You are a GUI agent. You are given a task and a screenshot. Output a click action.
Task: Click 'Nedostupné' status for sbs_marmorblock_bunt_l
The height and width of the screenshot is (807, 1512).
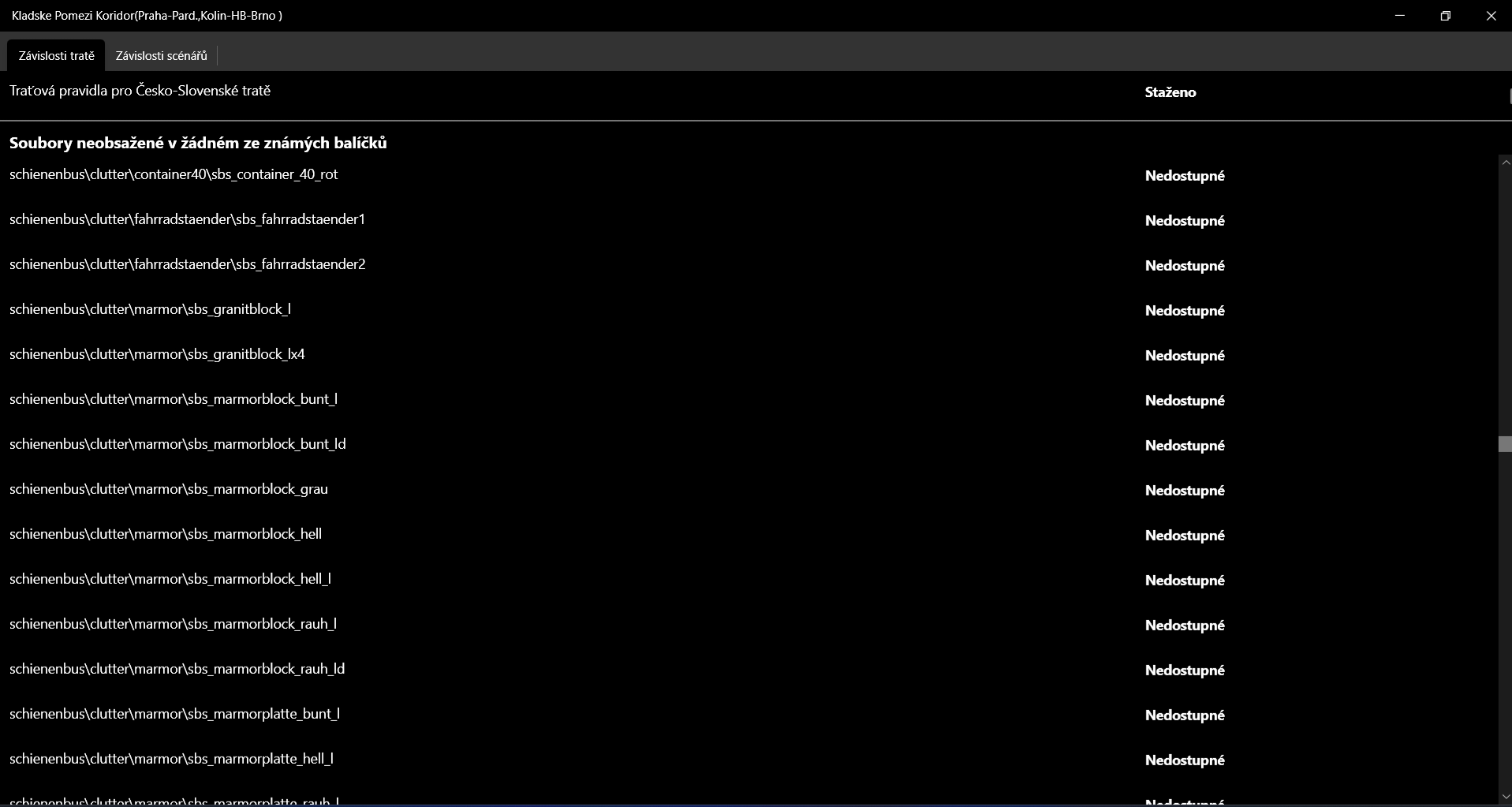tap(1185, 401)
